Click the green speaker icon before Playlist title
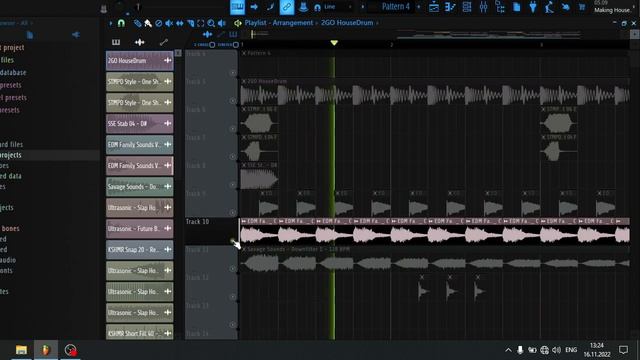 (x=238, y=23)
